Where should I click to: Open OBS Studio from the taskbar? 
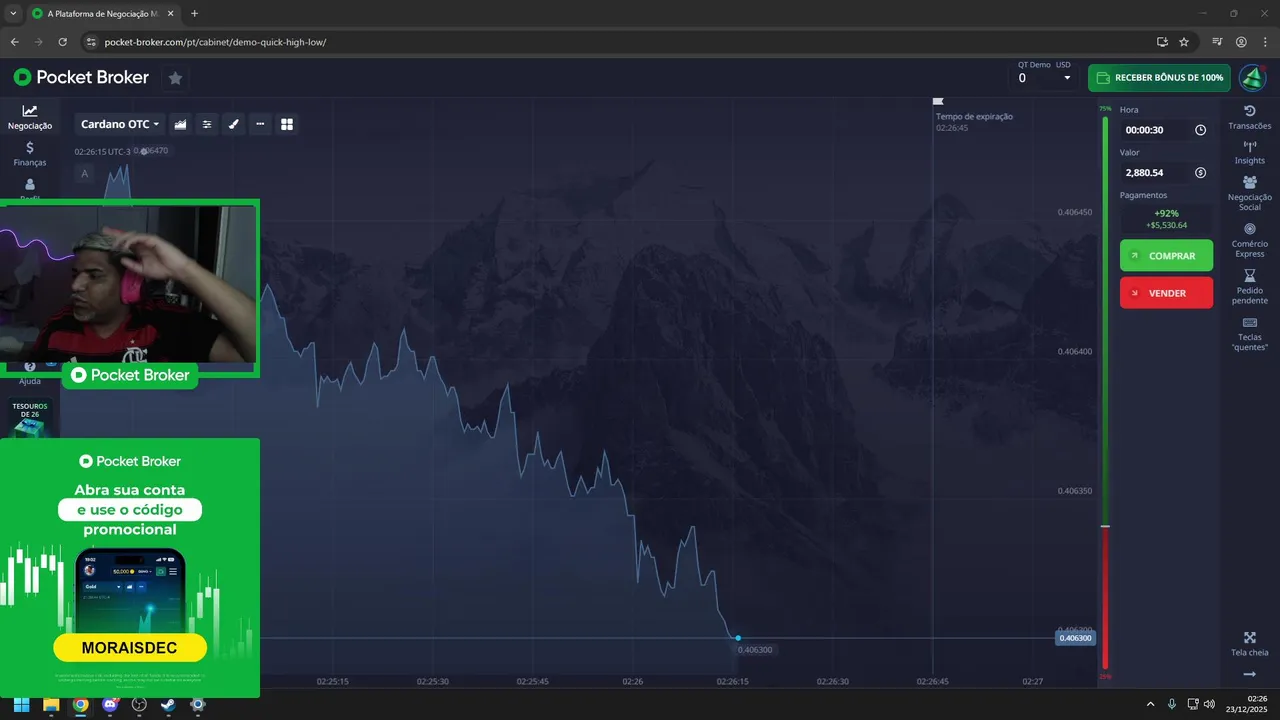[139, 704]
